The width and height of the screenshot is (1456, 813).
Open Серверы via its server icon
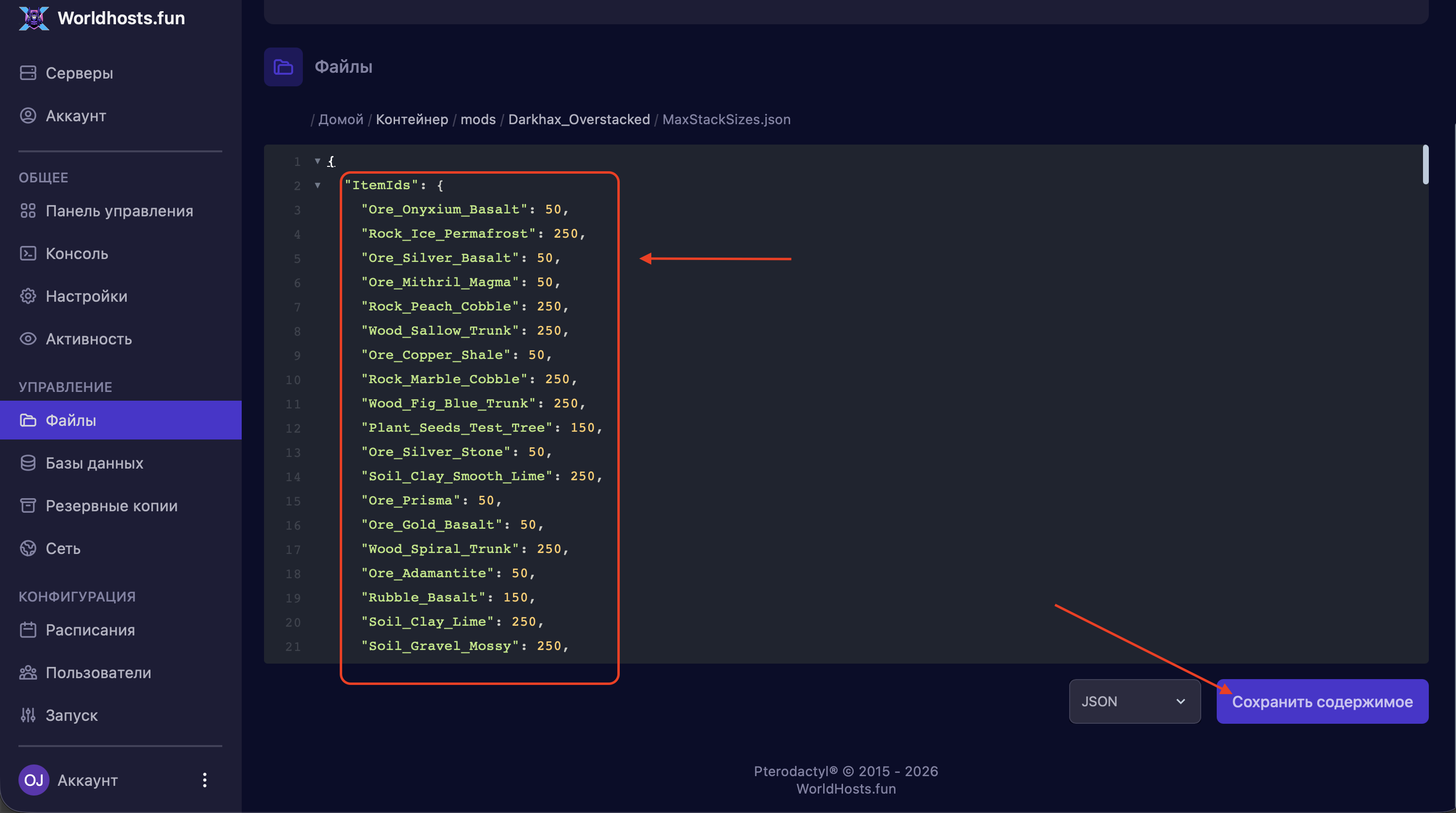(x=28, y=73)
